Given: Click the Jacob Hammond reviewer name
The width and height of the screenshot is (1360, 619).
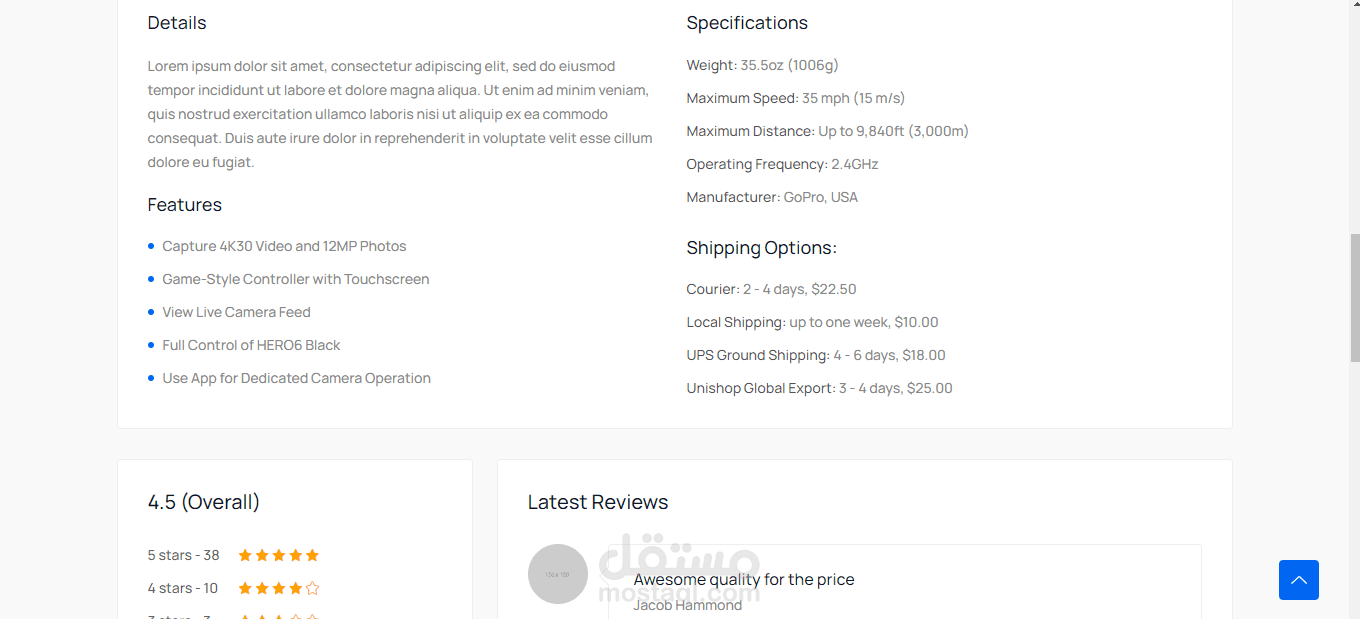Looking at the screenshot, I should click(x=688, y=605).
